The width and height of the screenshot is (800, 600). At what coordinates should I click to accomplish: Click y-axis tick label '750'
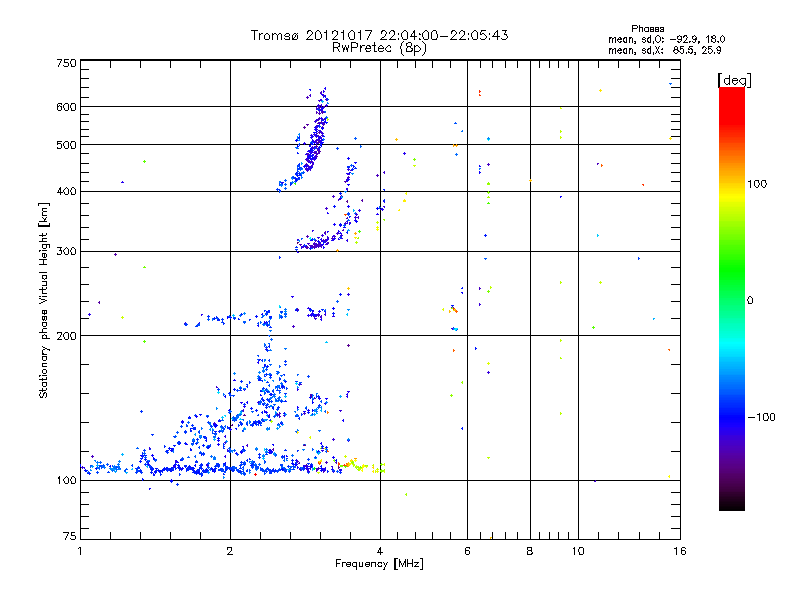coord(66,63)
